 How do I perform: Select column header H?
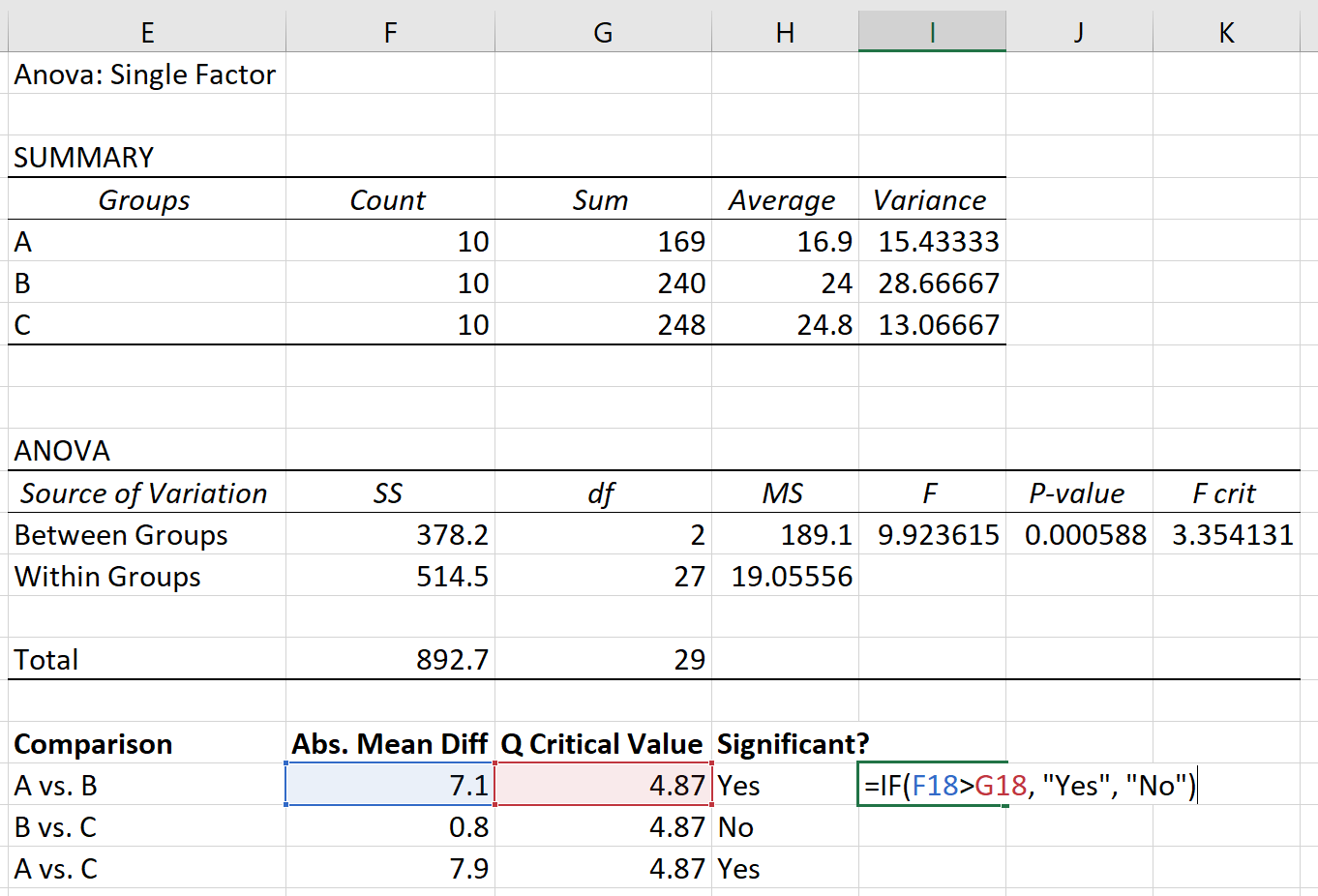[785, 32]
